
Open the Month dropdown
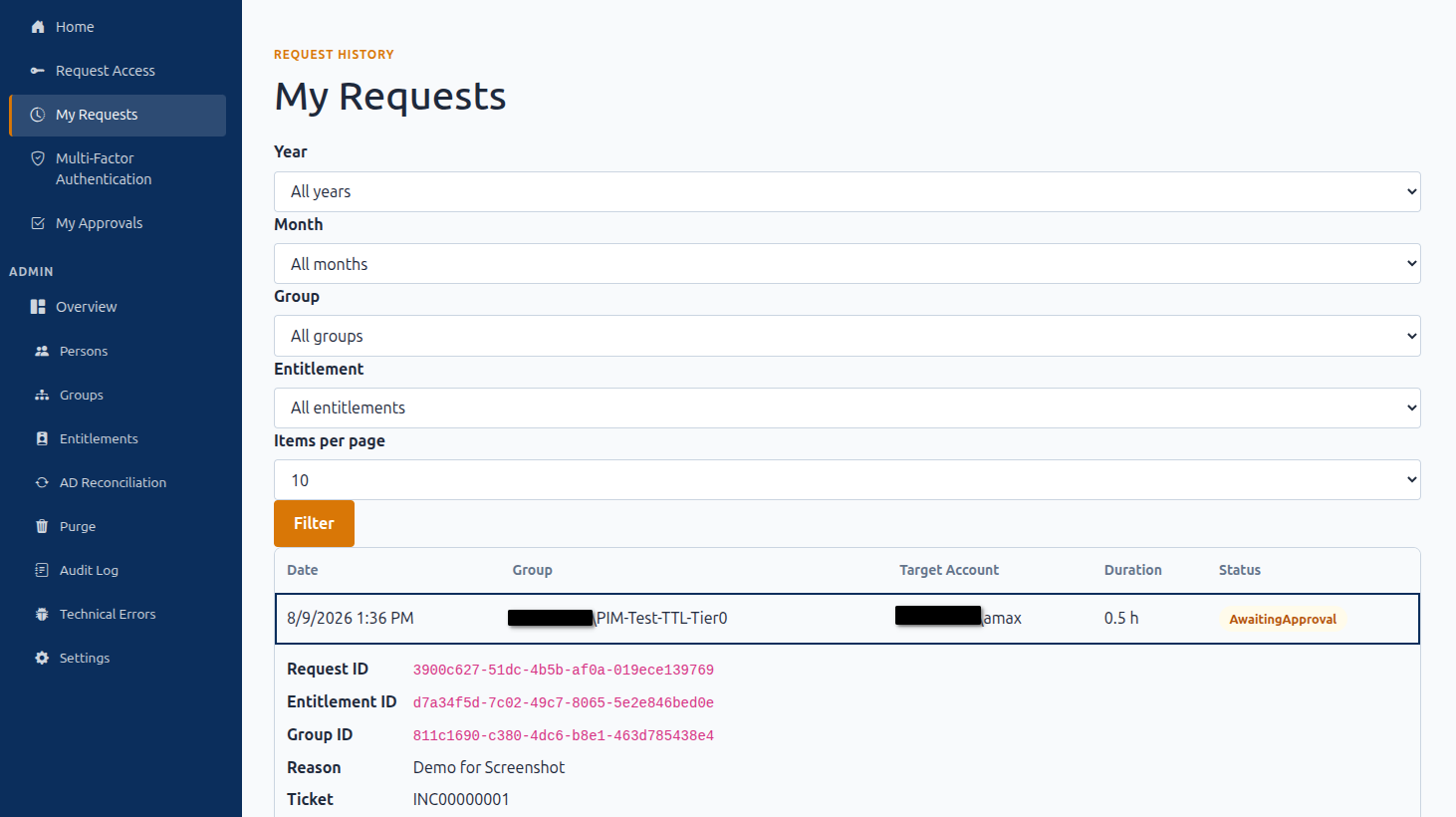tap(848, 264)
